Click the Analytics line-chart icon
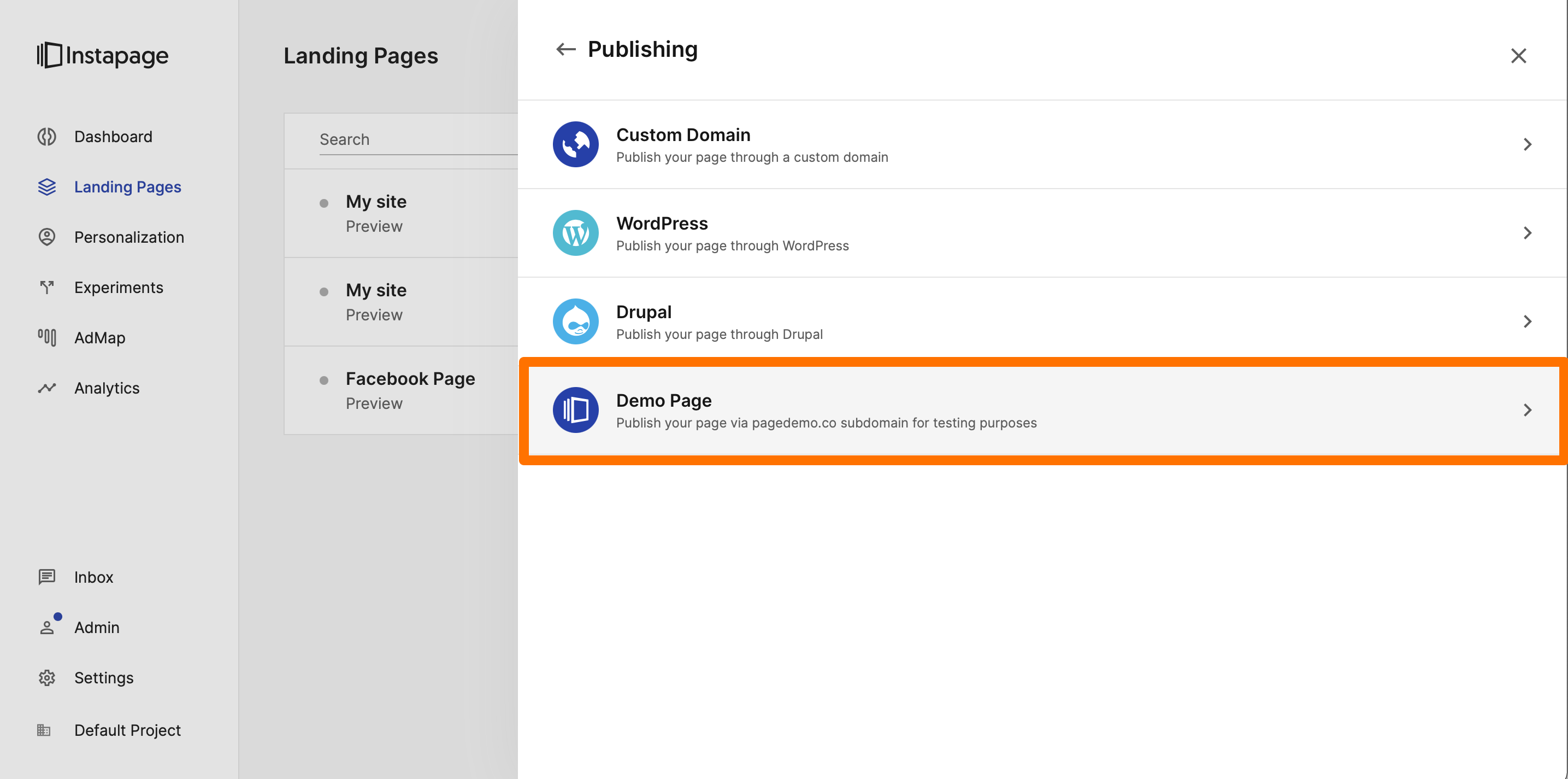The width and height of the screenshot is (1568, 779). point(47,388)
